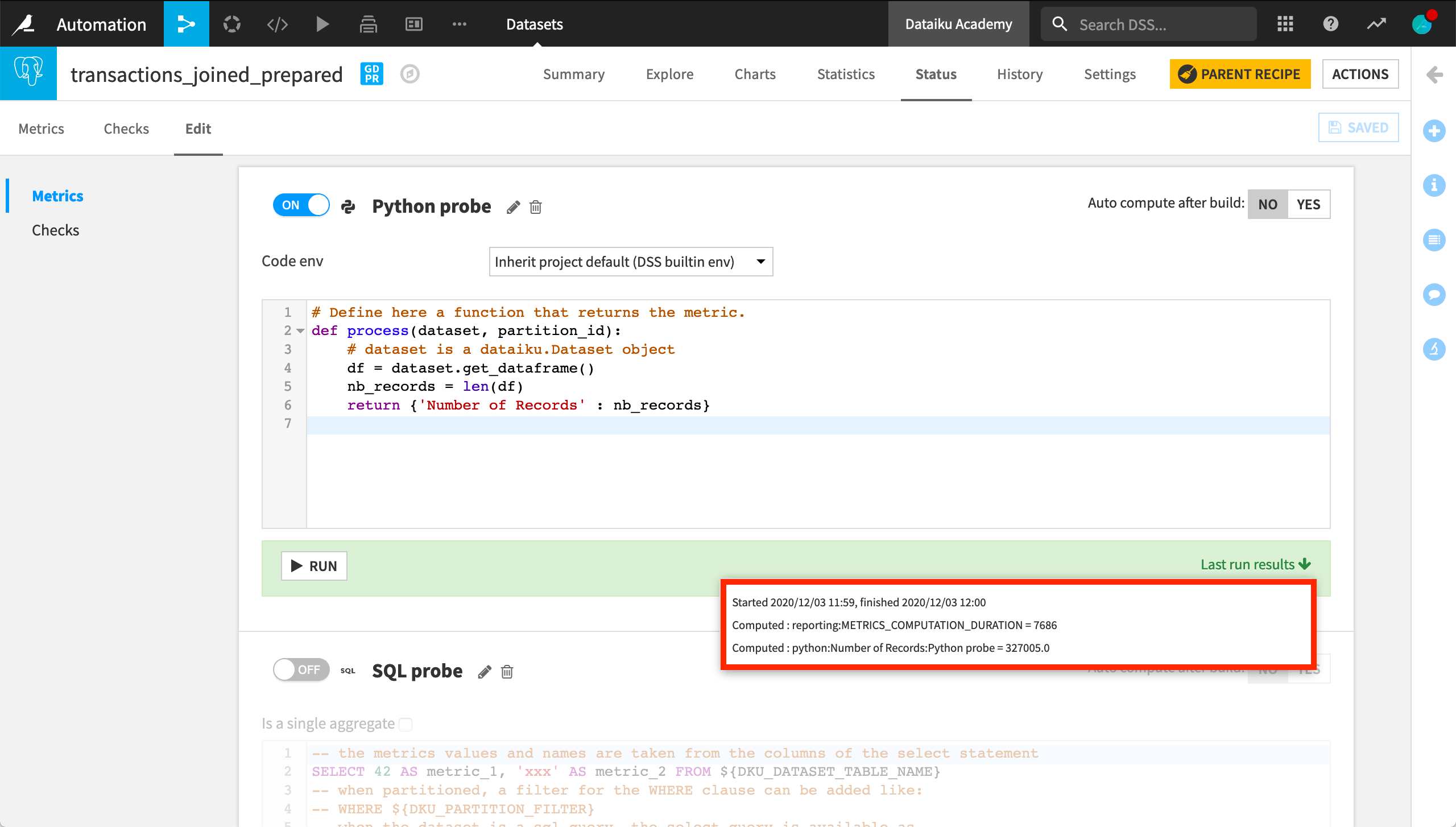Run the Python probe
This screenshot has height=827, width=1456.
[313, 565]
